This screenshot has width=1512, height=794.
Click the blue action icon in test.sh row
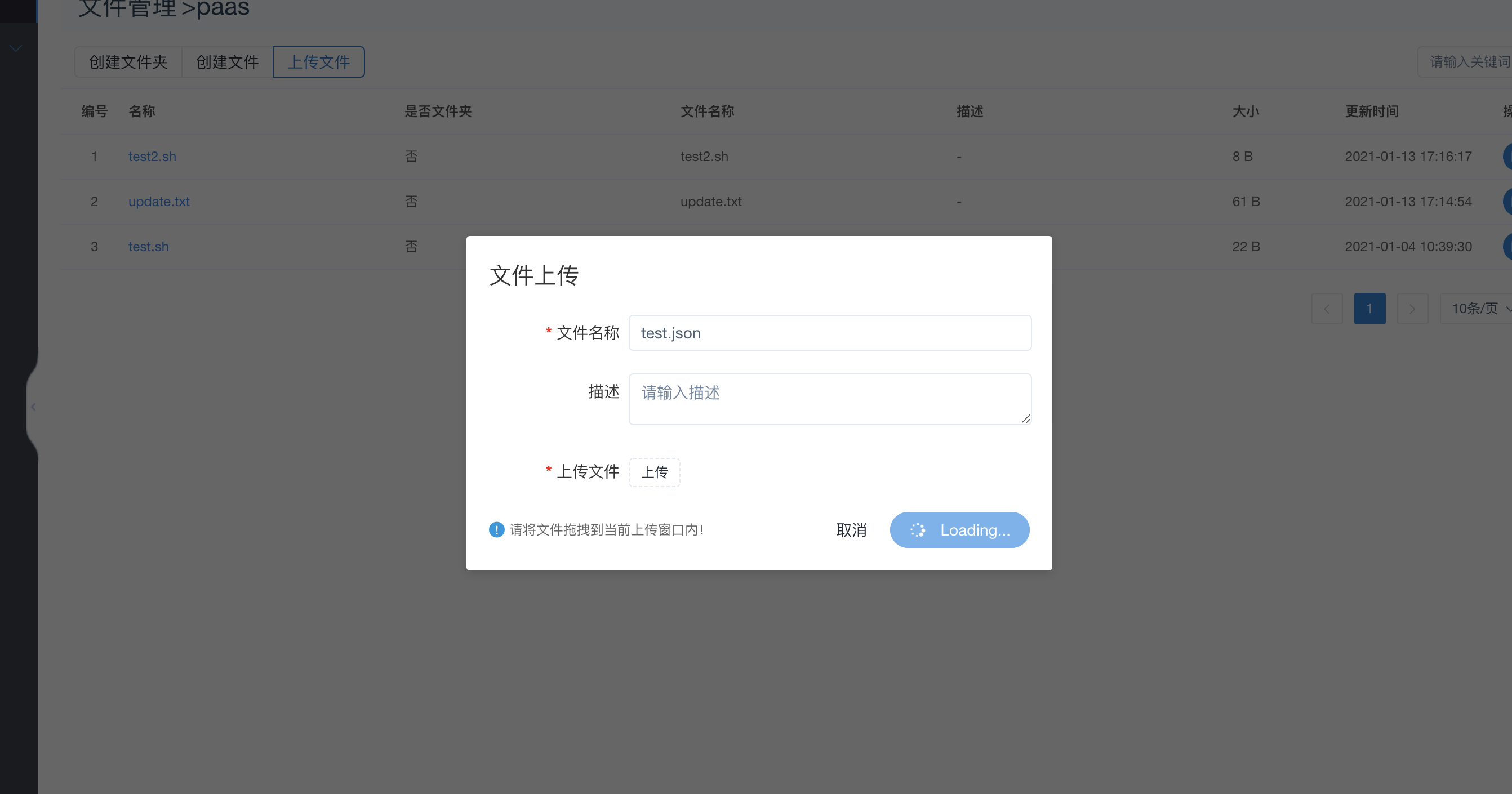click(x=1507, y=247)
